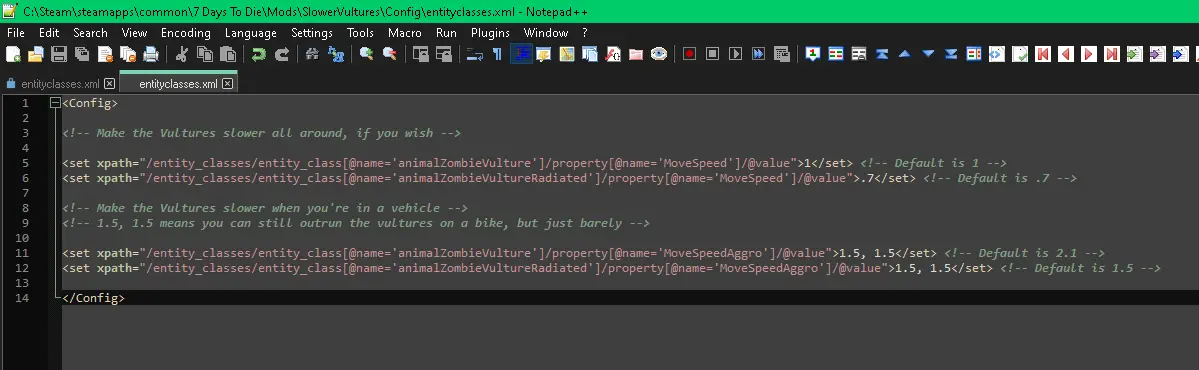The image size is (1199, 370).
Task: Toggle the highlighted Indent Guide button
Action: pos(521,54)
